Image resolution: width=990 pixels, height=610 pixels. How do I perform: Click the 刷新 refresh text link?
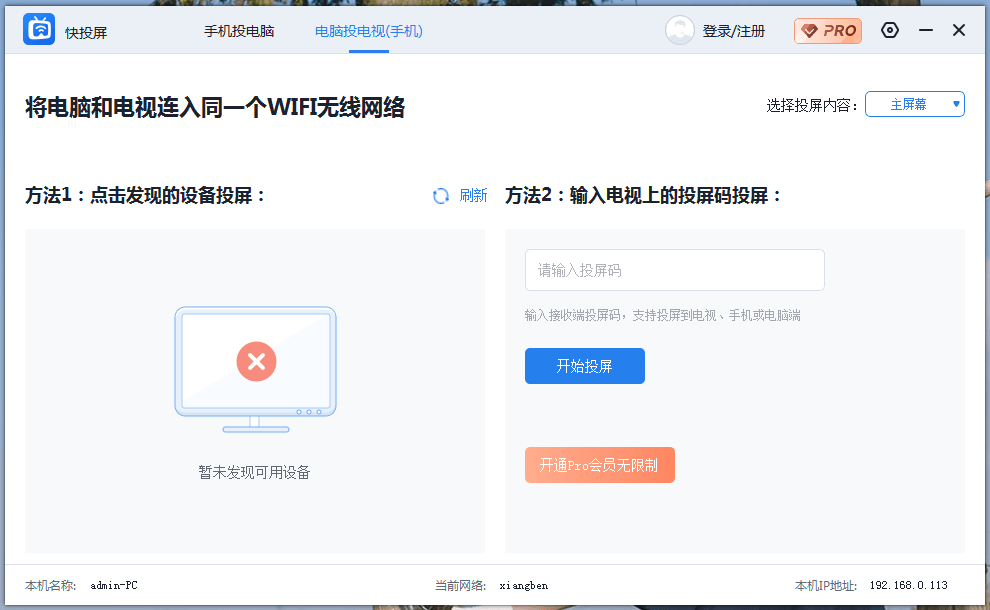472,196
